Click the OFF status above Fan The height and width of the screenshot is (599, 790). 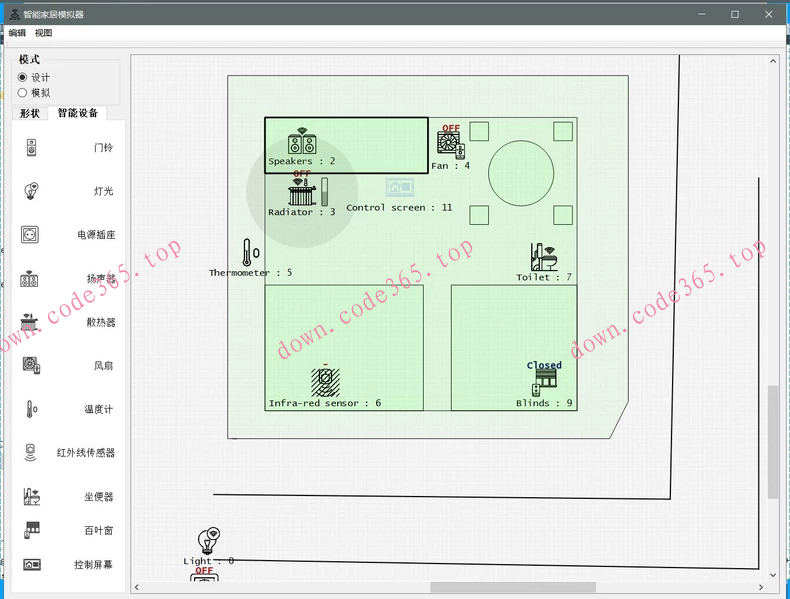451,128
